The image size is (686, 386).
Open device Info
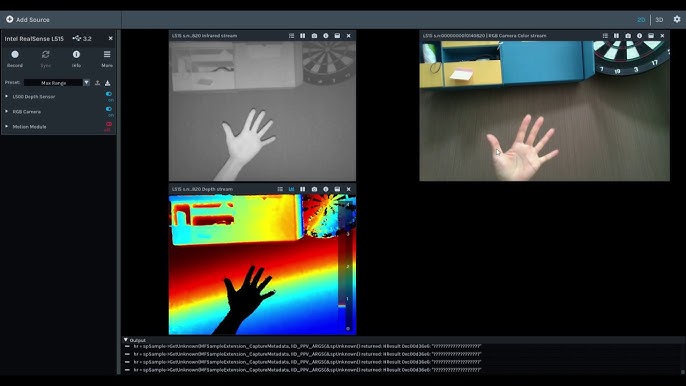76,59
